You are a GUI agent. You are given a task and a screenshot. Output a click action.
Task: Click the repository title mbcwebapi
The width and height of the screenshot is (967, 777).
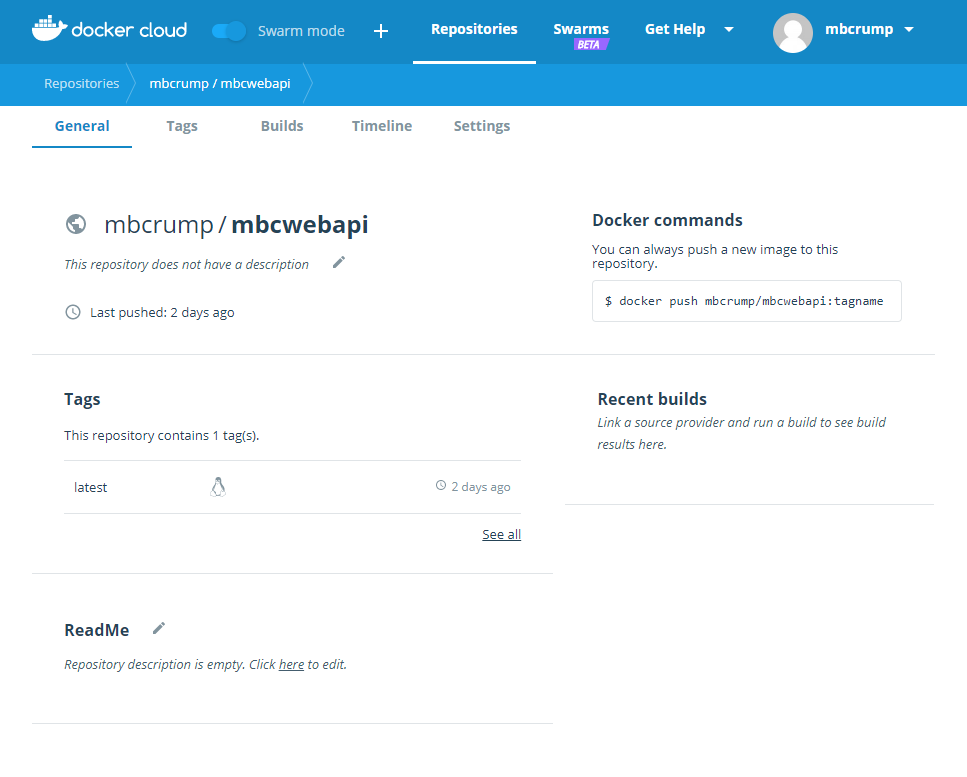300,224
